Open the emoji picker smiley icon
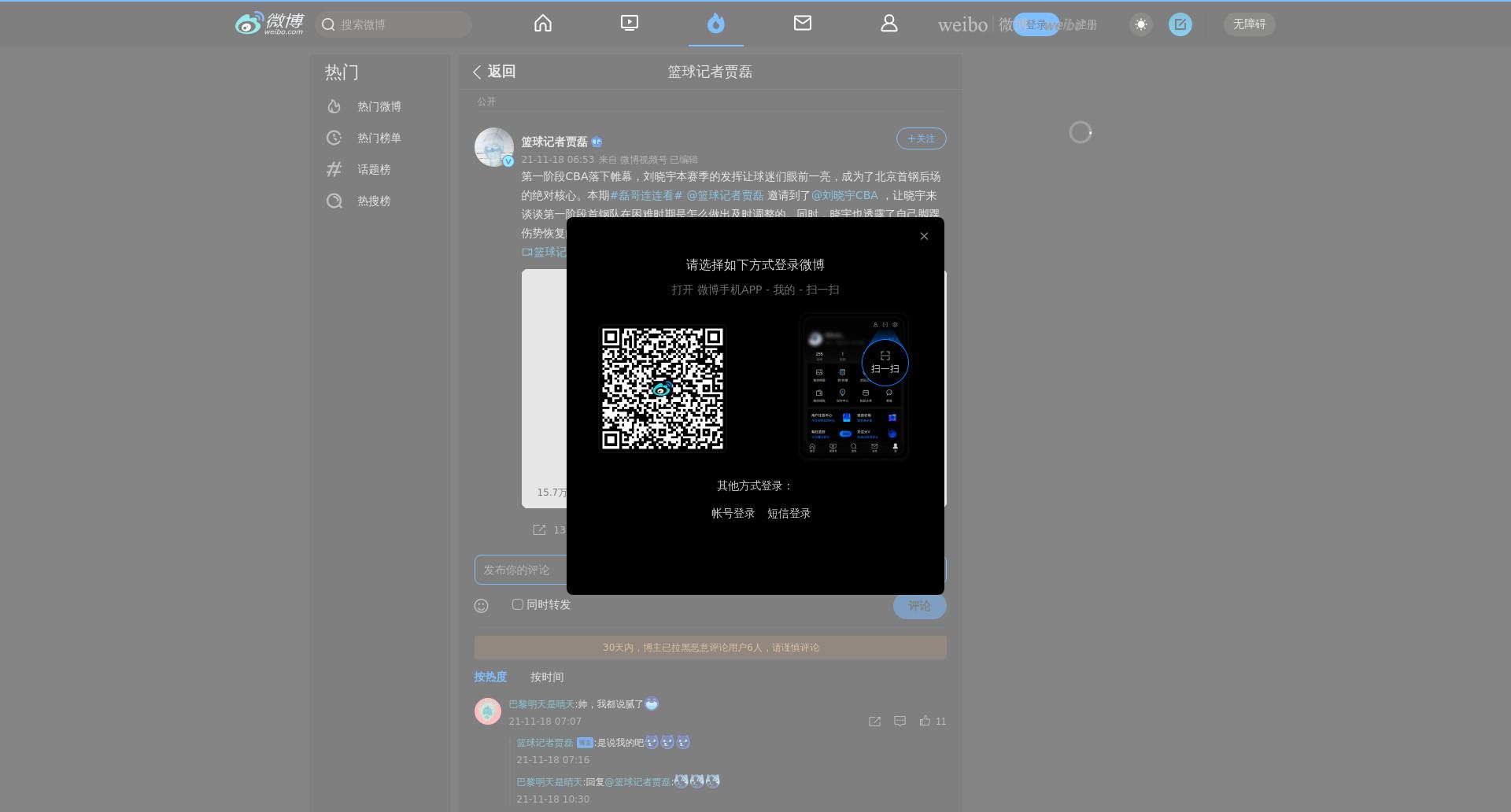Image resolution: width=1511 pixels, height=812 pixels. point(482,606)
